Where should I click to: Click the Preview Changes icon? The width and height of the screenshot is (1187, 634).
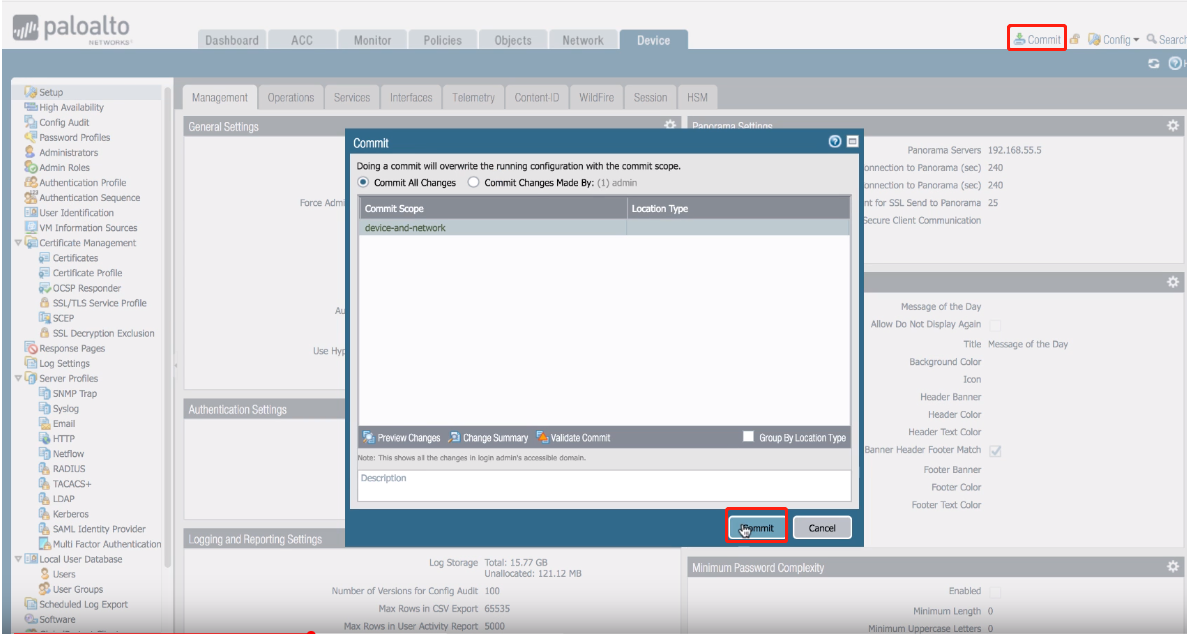tap(368, 438)
